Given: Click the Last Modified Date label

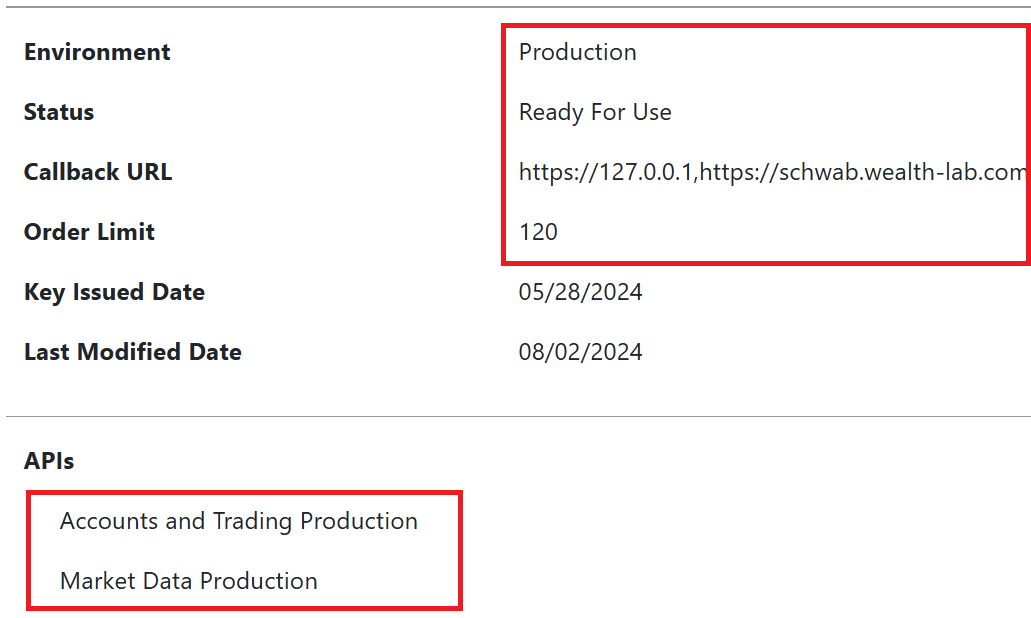Looking at the screenshot, I should point(132,352).
